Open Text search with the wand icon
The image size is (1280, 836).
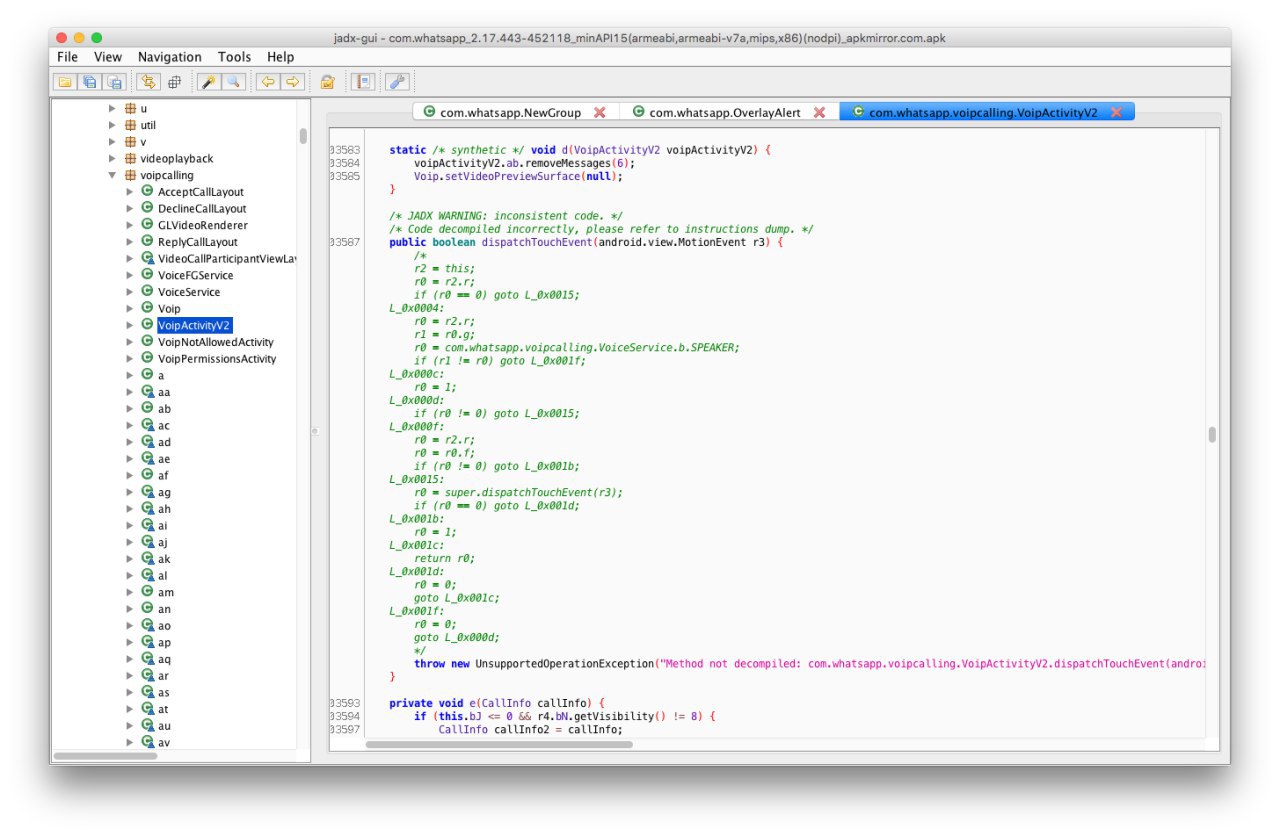coord(208,82)
